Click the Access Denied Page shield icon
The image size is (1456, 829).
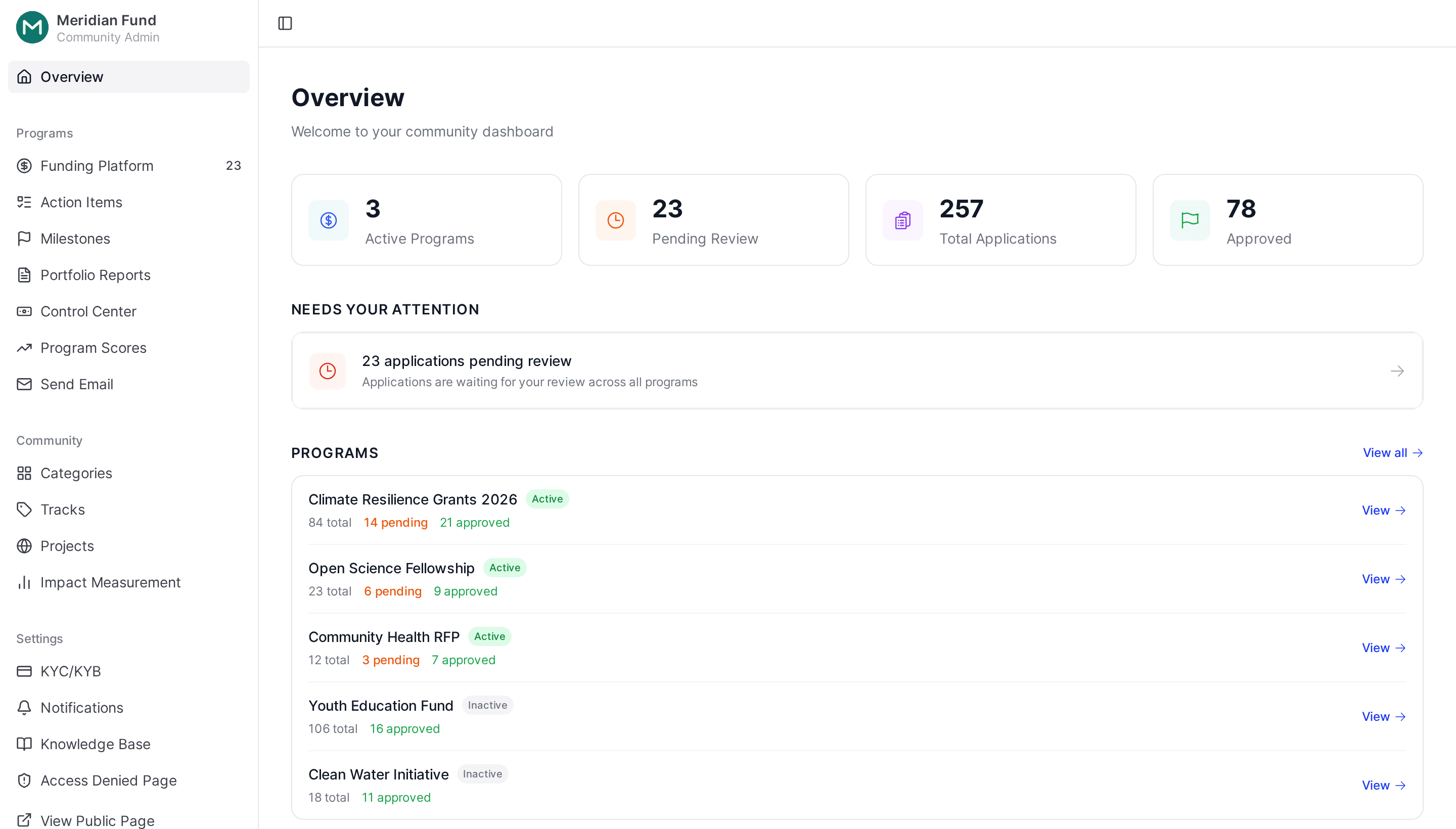(x=24, y=780)
